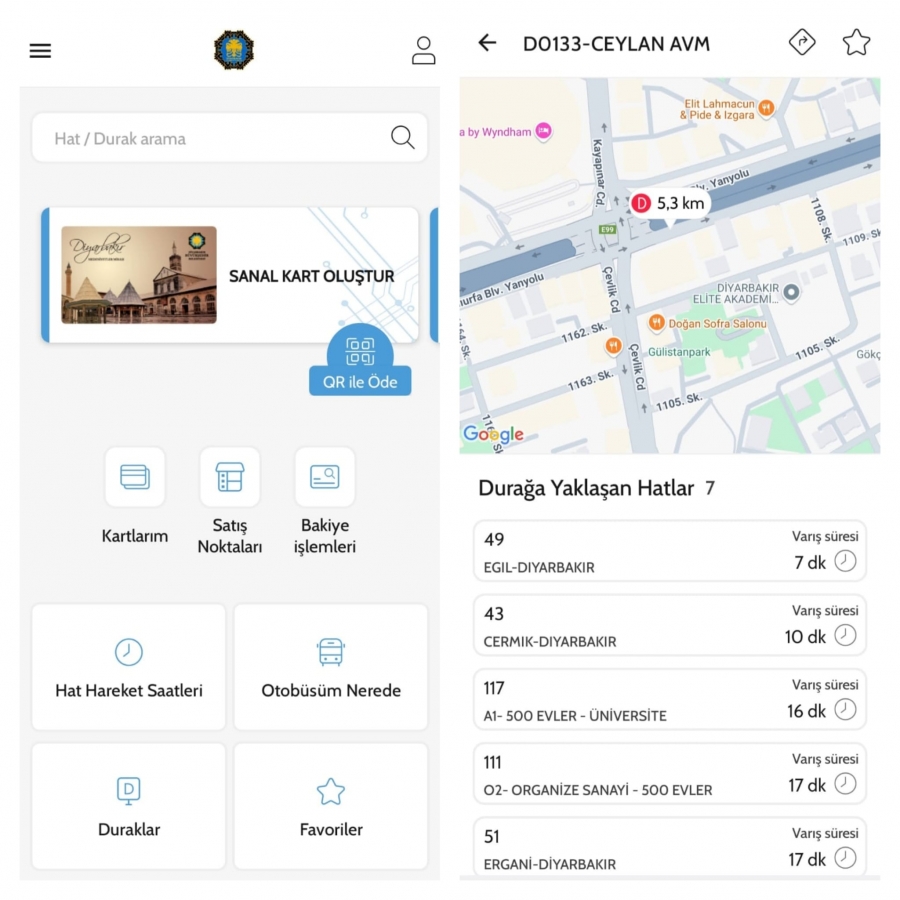Toggle favorite star for this stop
The width and height of the screenshot is (900, 900).
click(856, 42)
